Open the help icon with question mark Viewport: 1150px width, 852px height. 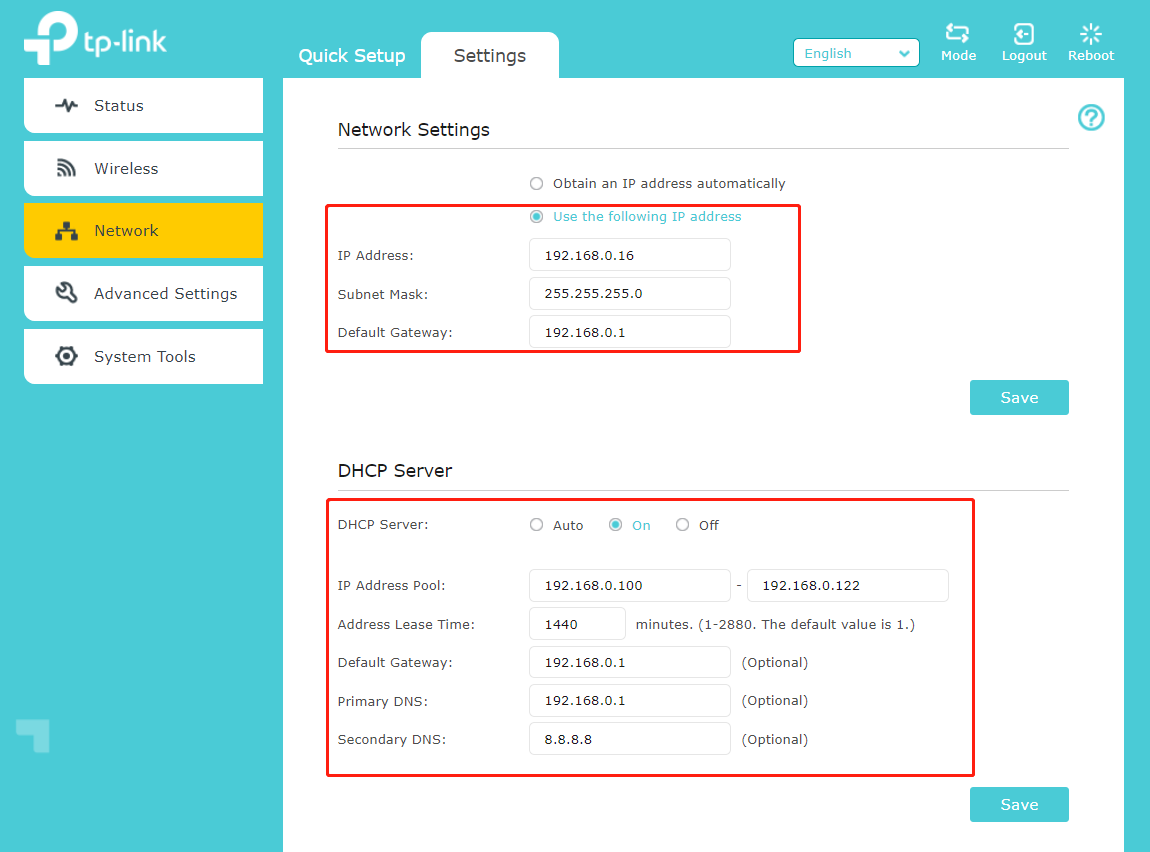[1091, 118]
